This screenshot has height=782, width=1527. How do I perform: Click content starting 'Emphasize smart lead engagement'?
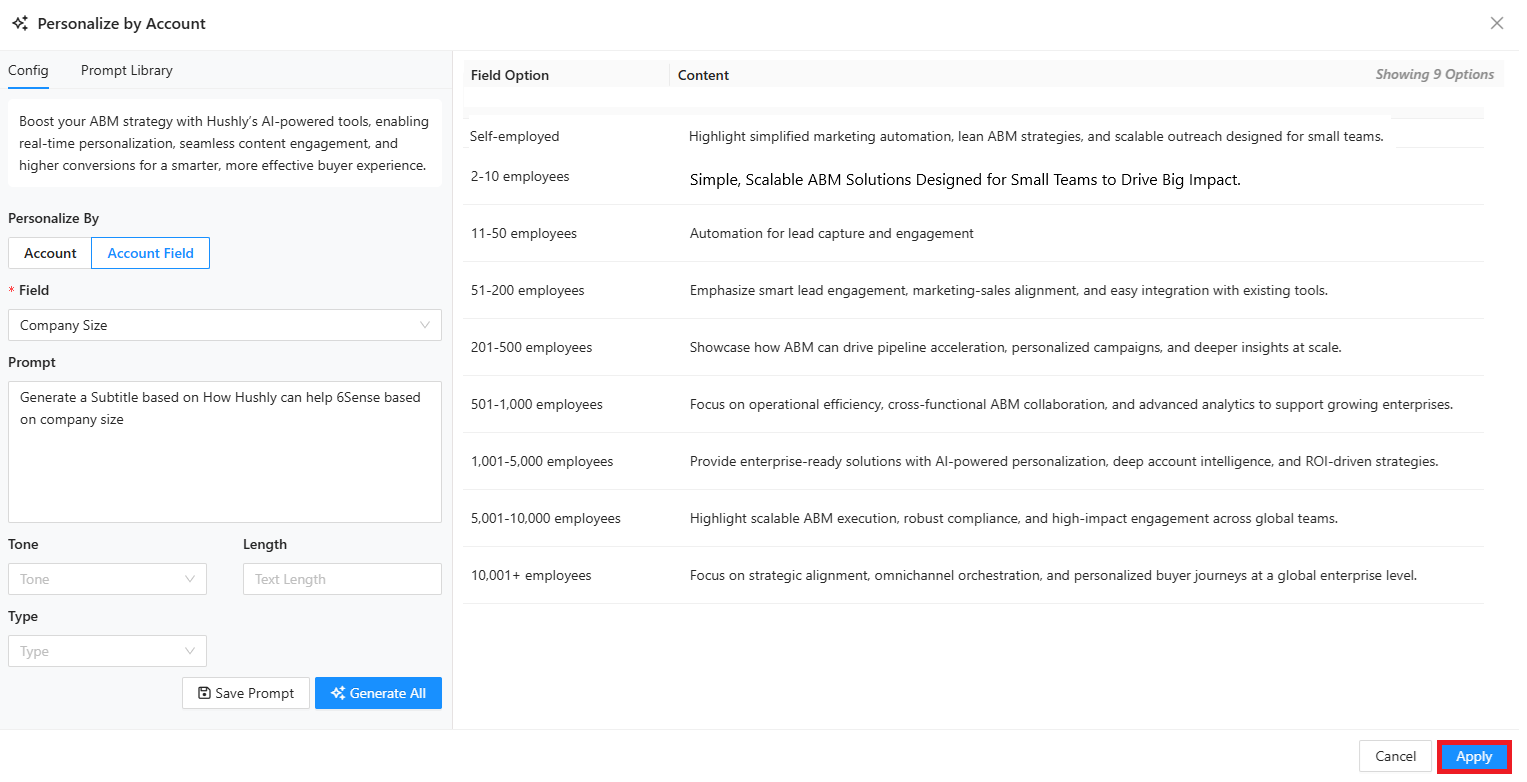[1009, 290]
